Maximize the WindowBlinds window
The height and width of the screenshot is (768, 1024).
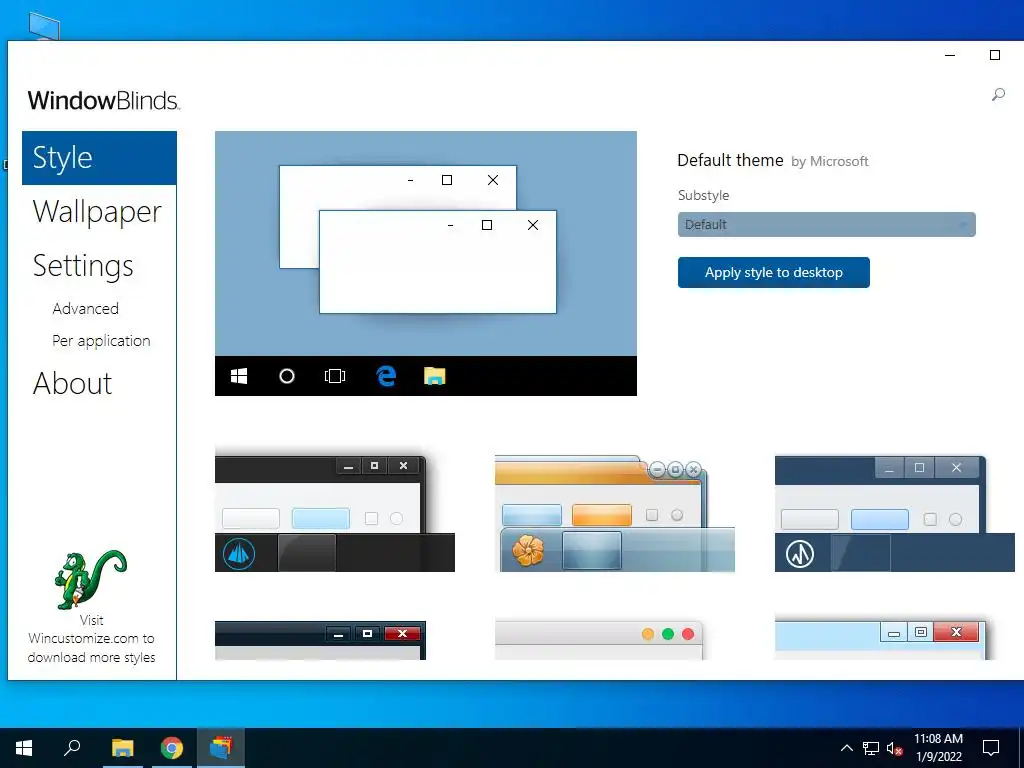pyautogui.click(x=995, y=56)
